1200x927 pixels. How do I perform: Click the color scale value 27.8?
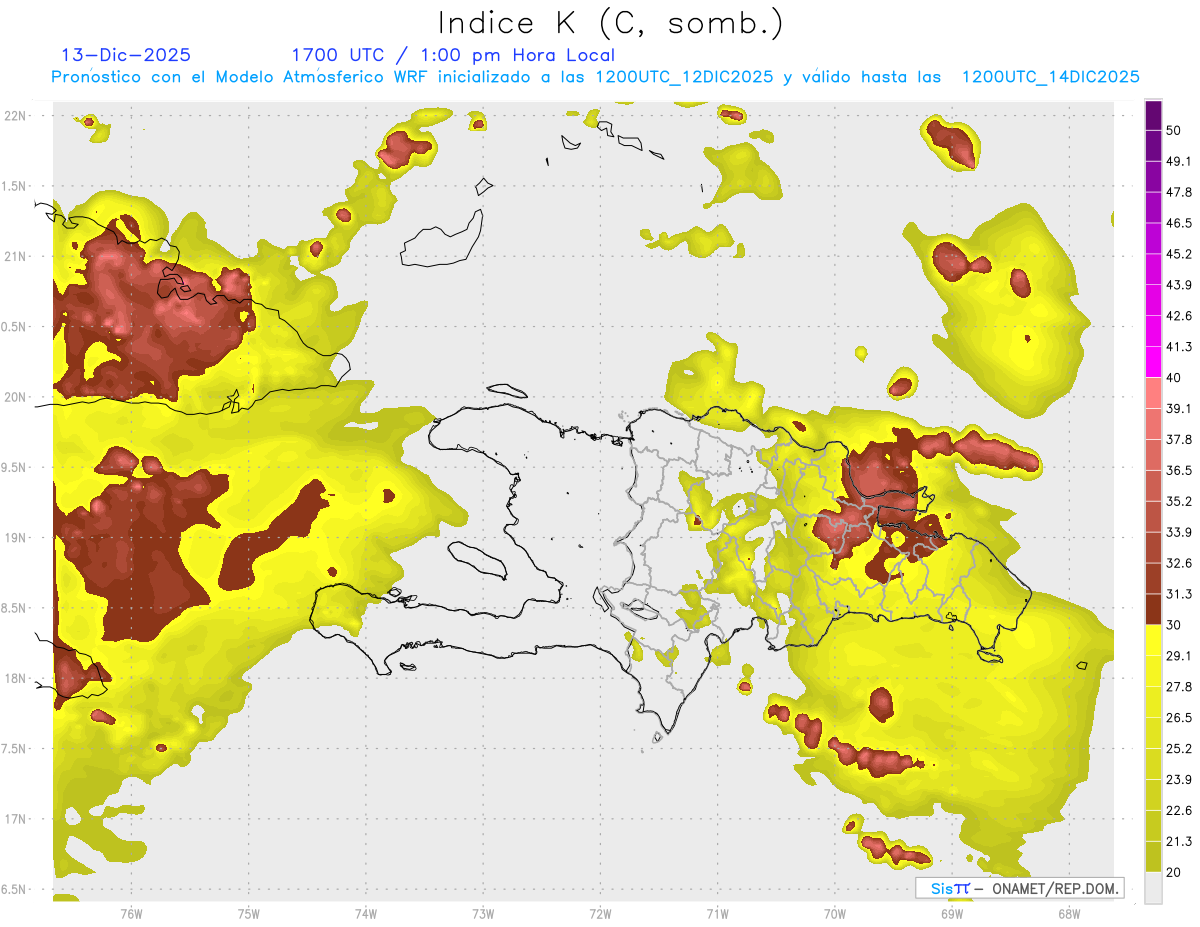[x=1179, y=687]
